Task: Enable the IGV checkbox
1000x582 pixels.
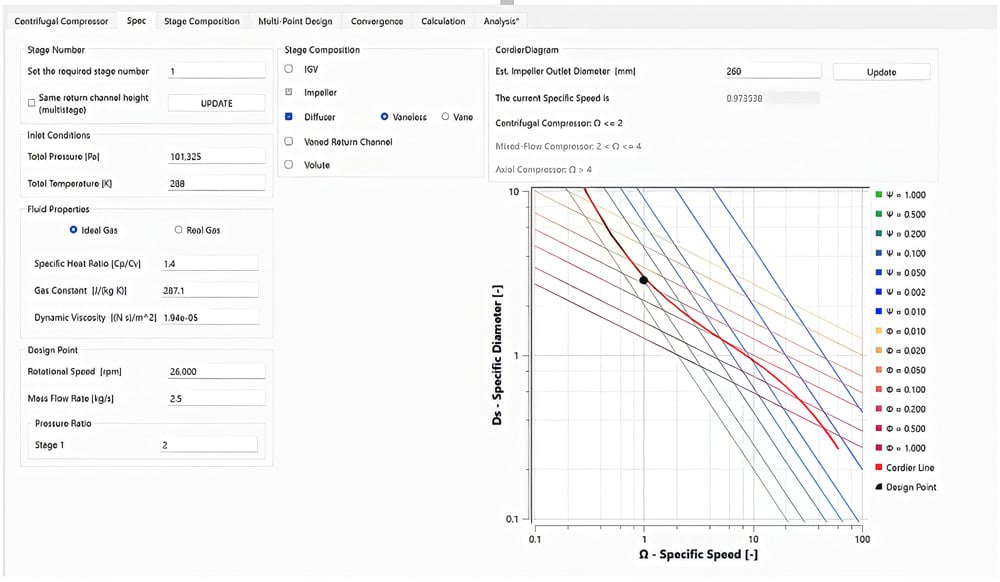Action: click(x=289, y=69)
